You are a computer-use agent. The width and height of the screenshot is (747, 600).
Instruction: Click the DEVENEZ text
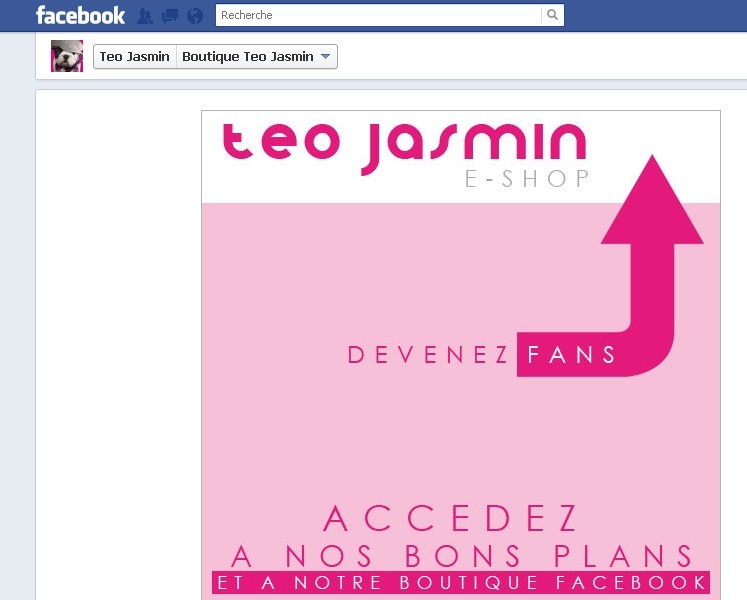[428, 355]
